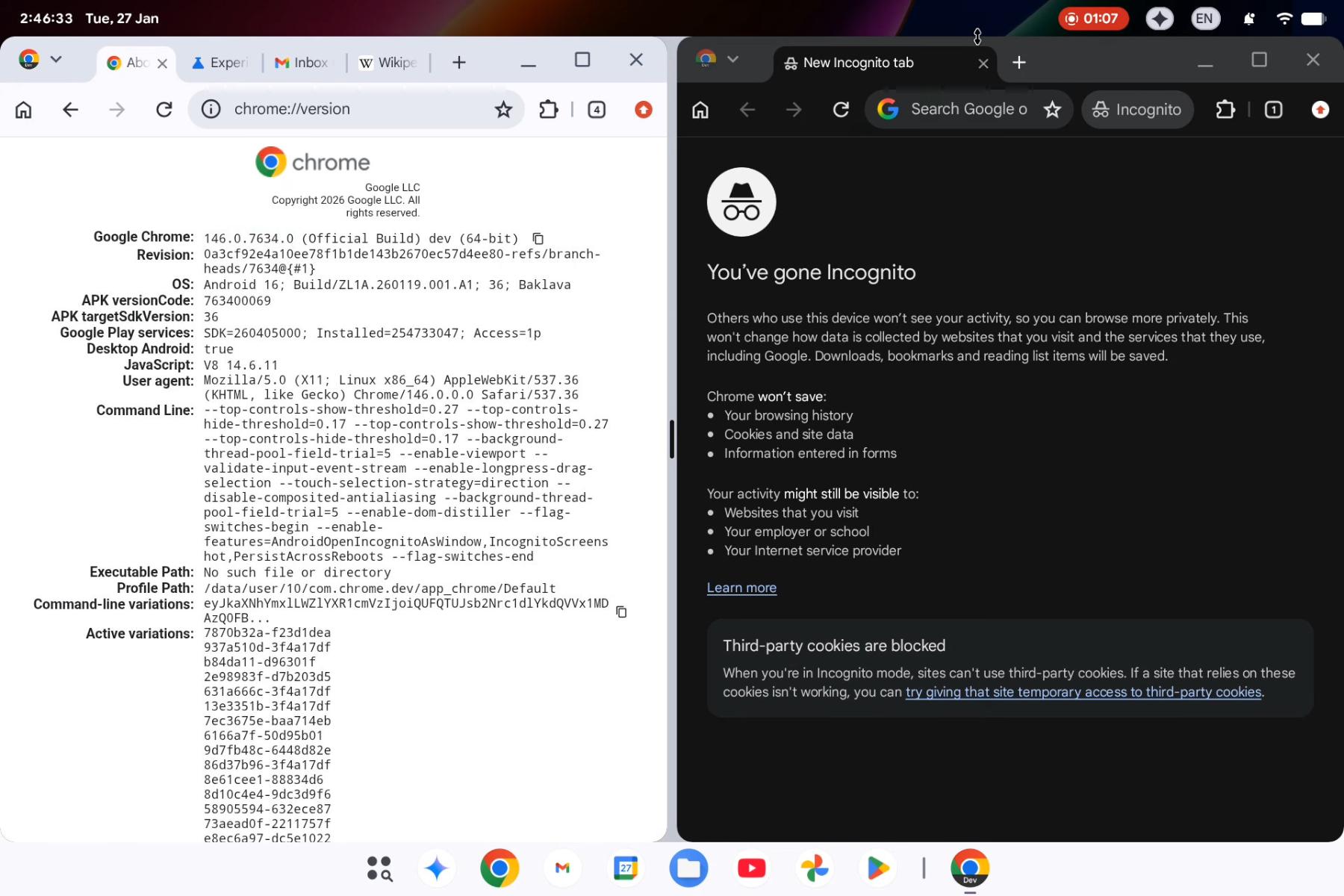The image size is (1344, 896).
Task: Open YouTube from the taskbar
Action: (752, 868)
